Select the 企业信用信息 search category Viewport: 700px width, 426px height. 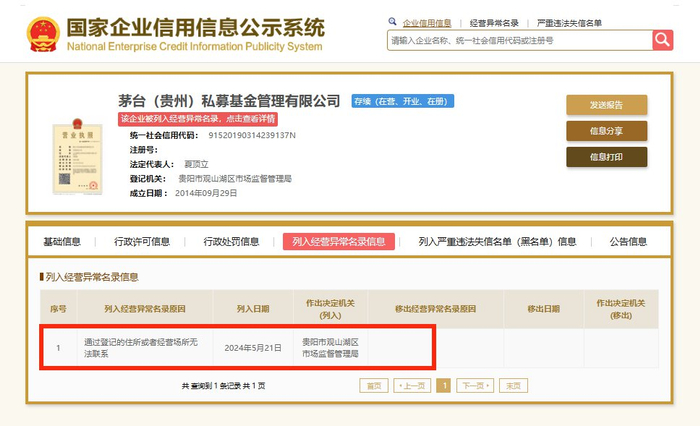[427, 23]
